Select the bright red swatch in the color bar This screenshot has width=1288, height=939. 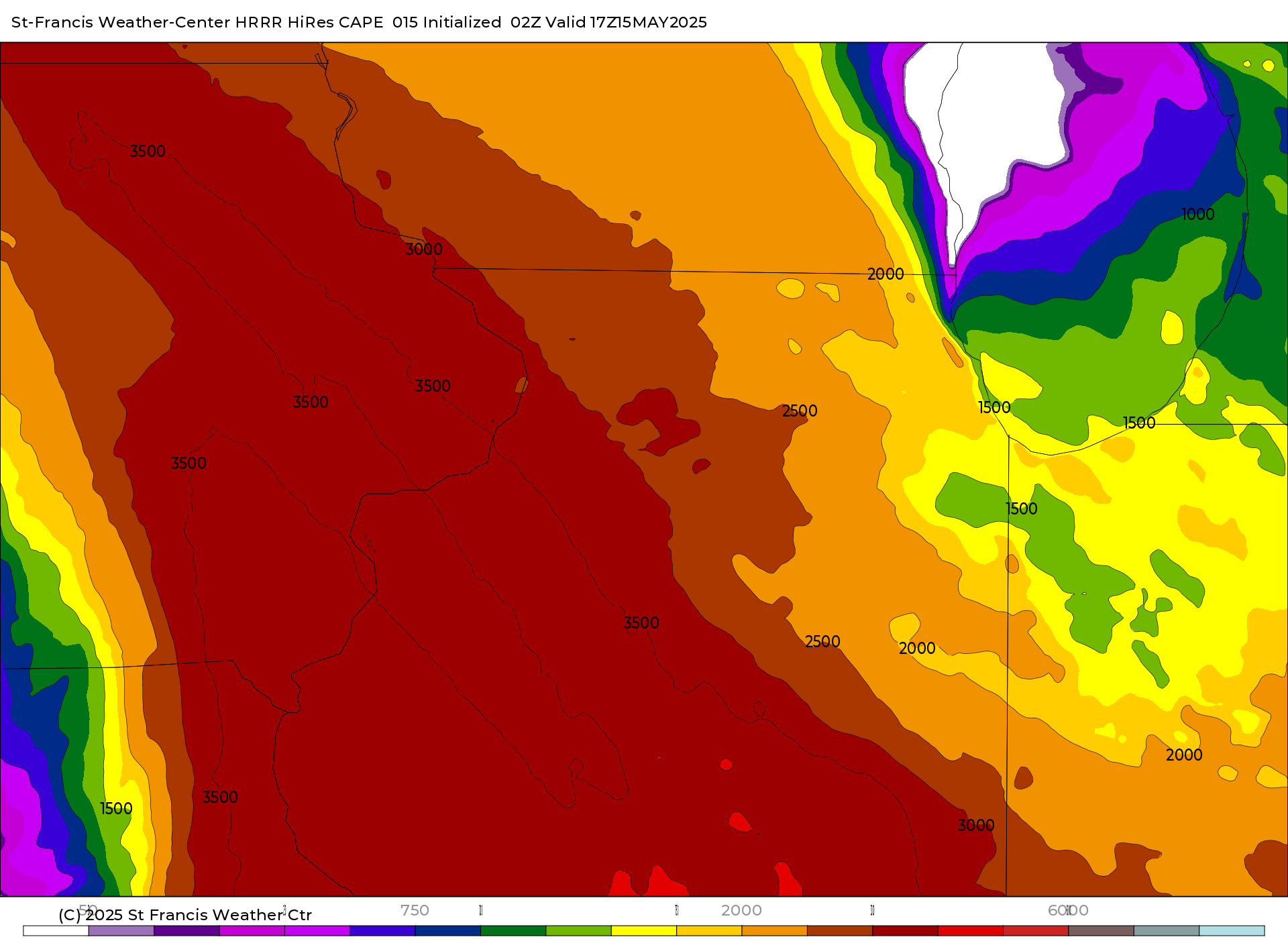(971, 931)
